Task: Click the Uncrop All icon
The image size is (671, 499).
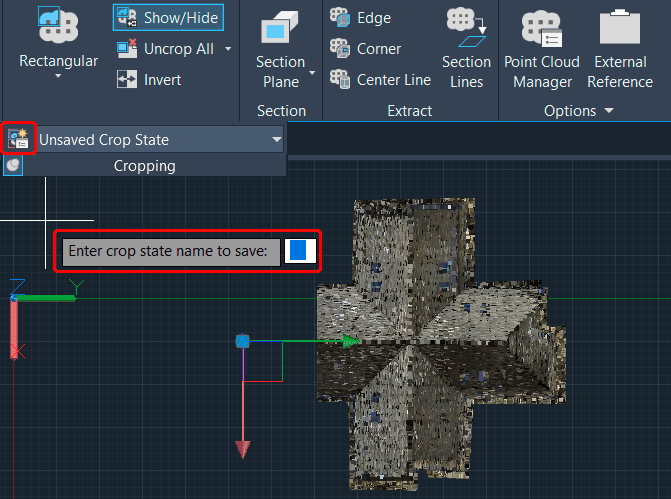Action: [x=127, y=48]
